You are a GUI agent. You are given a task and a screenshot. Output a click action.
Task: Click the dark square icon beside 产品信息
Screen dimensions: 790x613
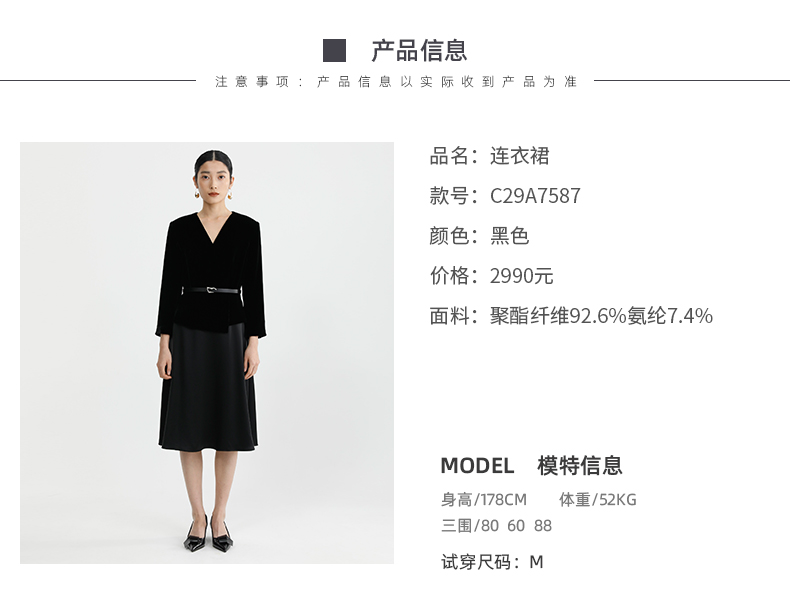[x=335, y=51]
